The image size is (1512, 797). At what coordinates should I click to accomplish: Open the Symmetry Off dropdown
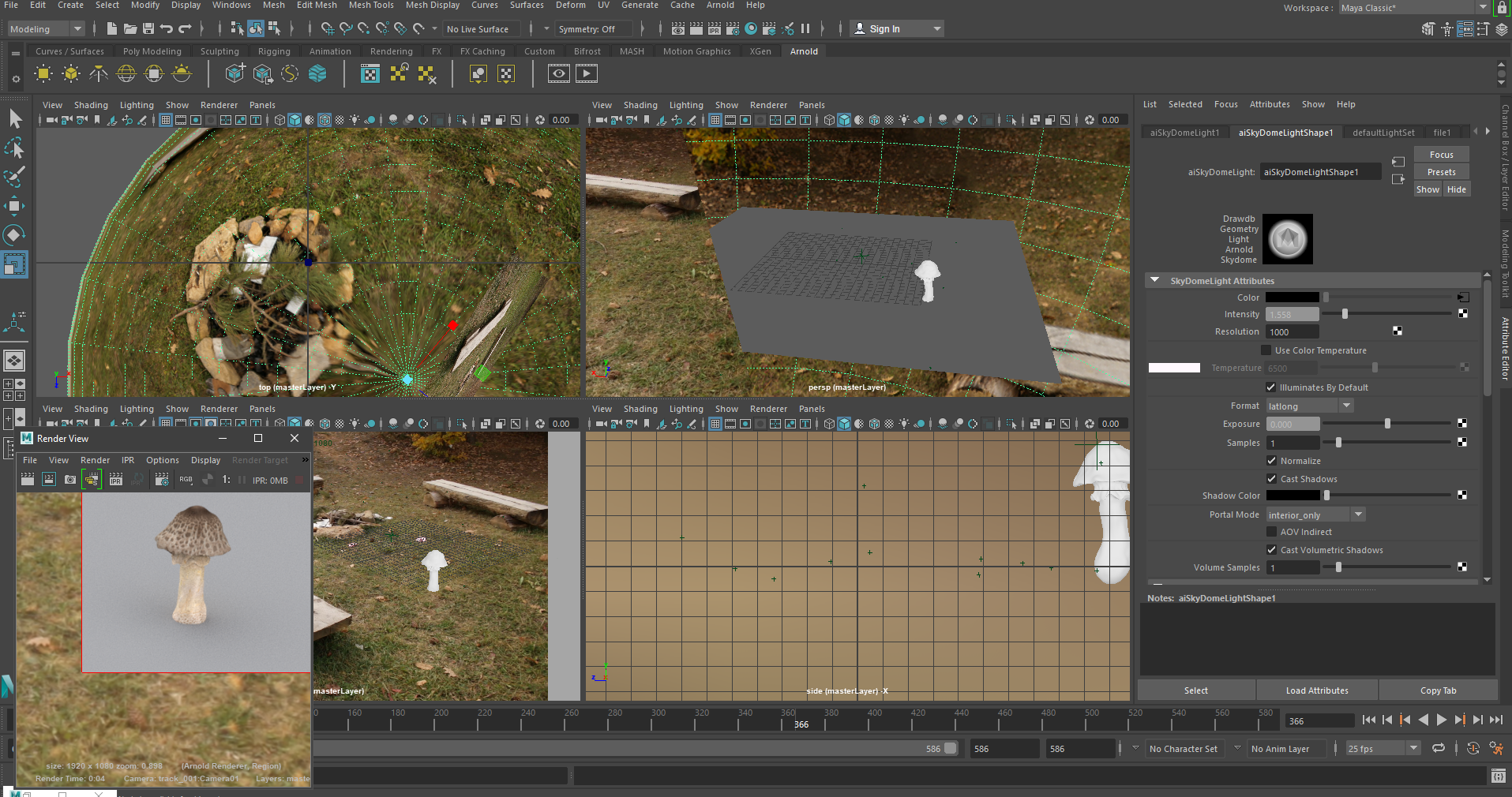click(594, 29)
